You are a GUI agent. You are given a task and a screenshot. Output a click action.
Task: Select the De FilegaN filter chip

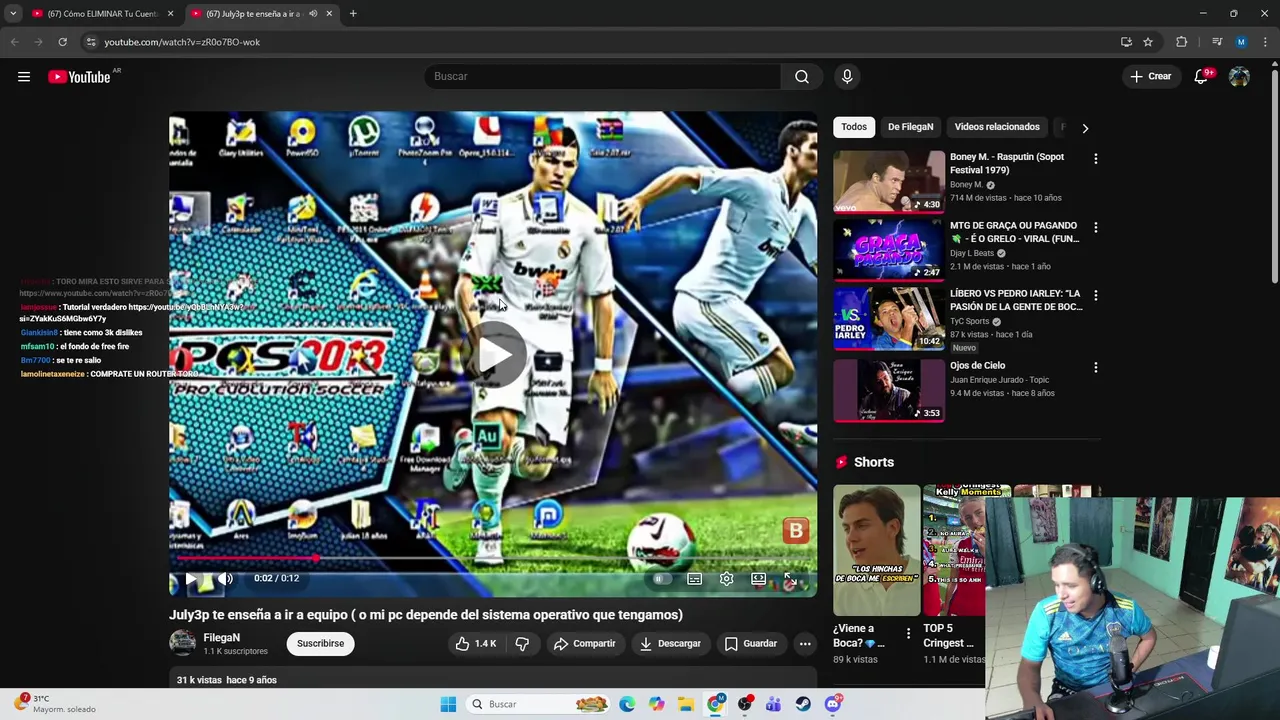910,127
